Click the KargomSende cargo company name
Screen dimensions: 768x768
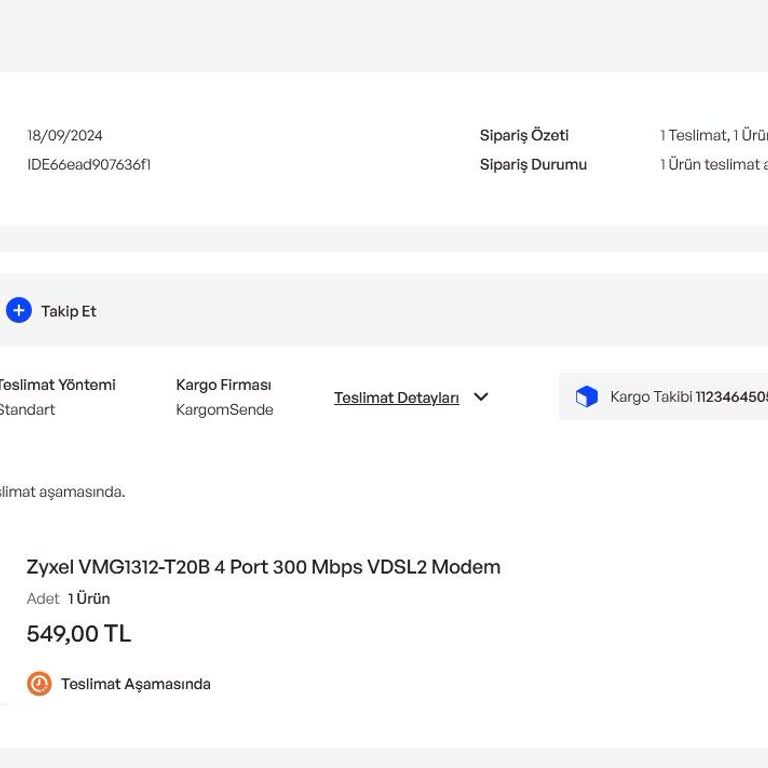coord(224,410)
